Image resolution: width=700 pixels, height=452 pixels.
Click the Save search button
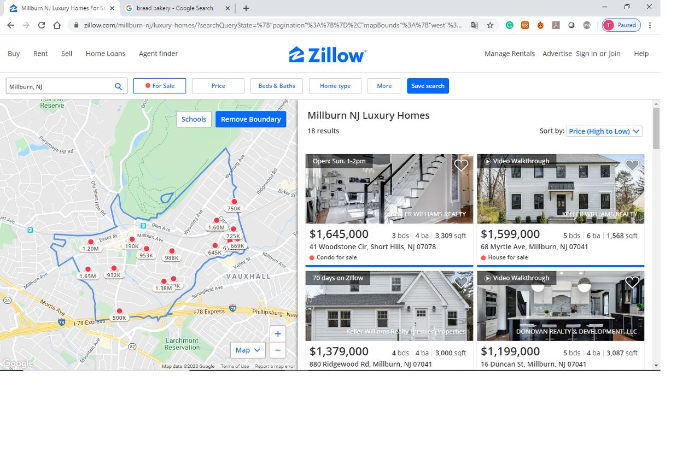point(428,86)
